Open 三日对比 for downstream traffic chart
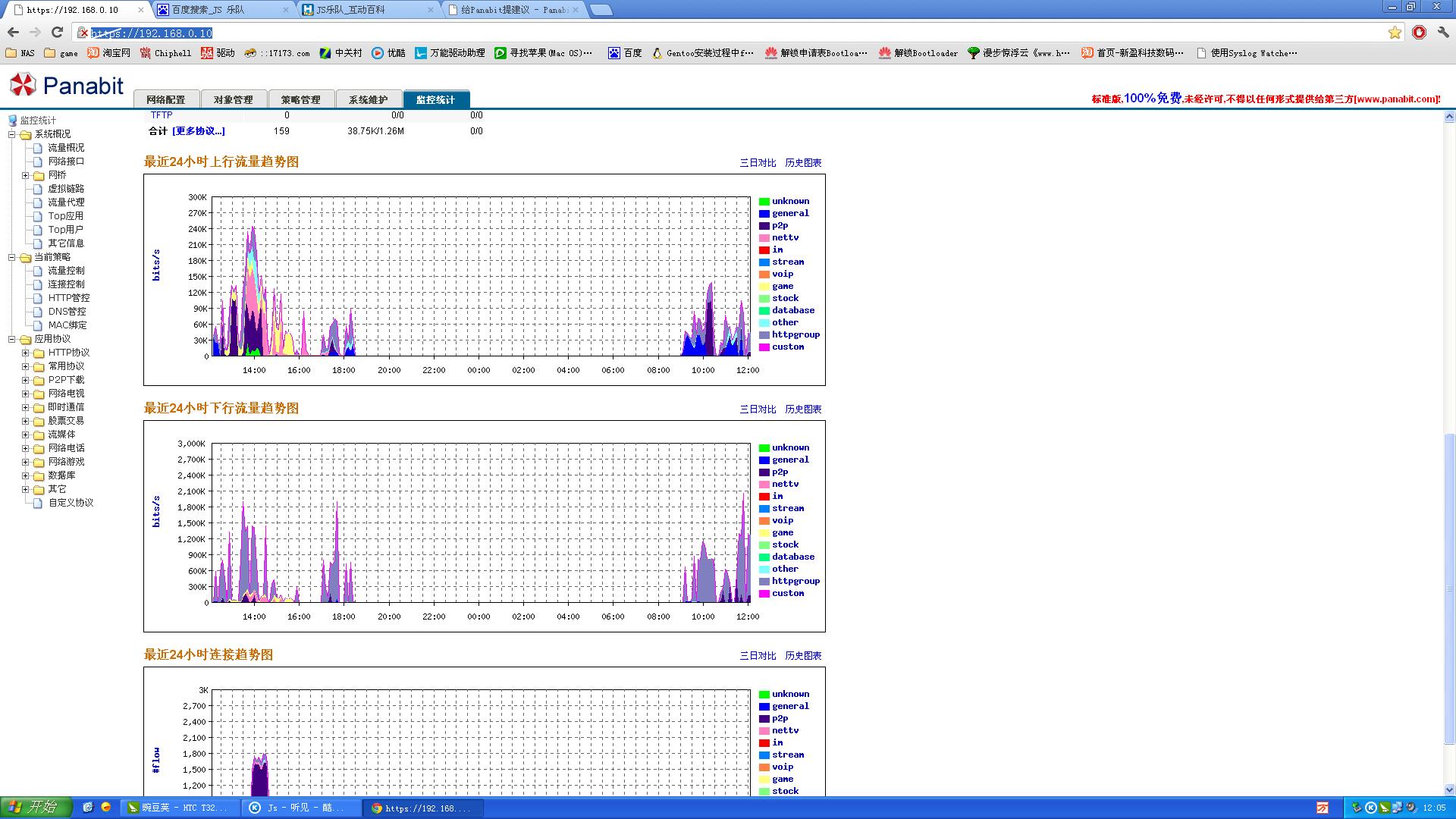This screenshot has width=1456, height=819. (x=758, y=409)
